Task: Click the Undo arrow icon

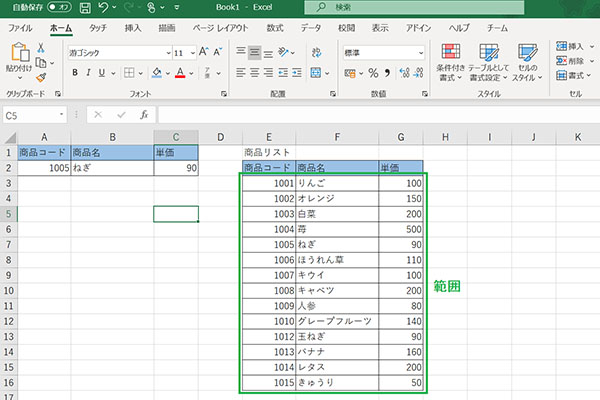Action: 102,7
